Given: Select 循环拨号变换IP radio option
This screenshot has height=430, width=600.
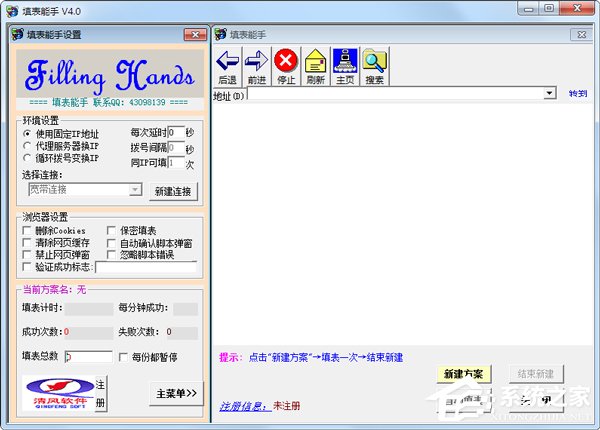Looking at the screenshot, I should [x=27, y=158].
